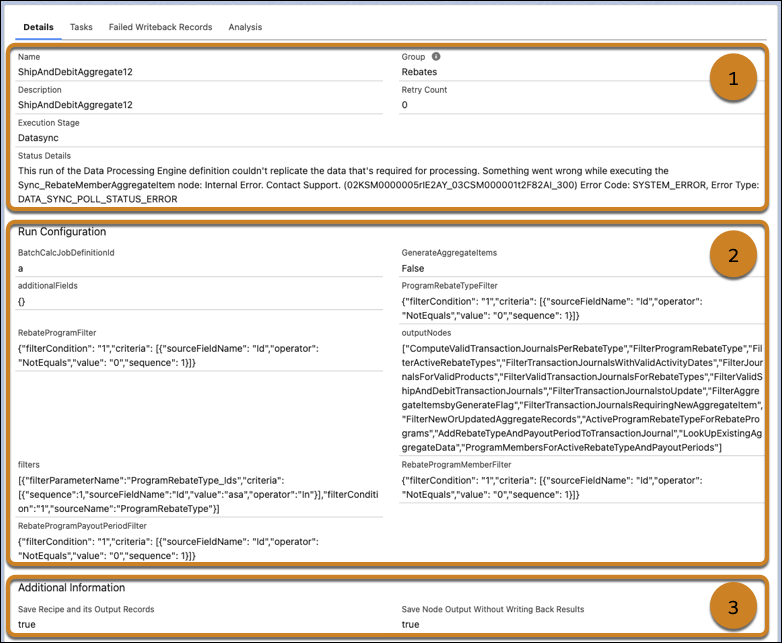Screen dimensions: 782x643
Task: Click the RebateProgramMemberFilter JSON value
Action: point(552,487)
